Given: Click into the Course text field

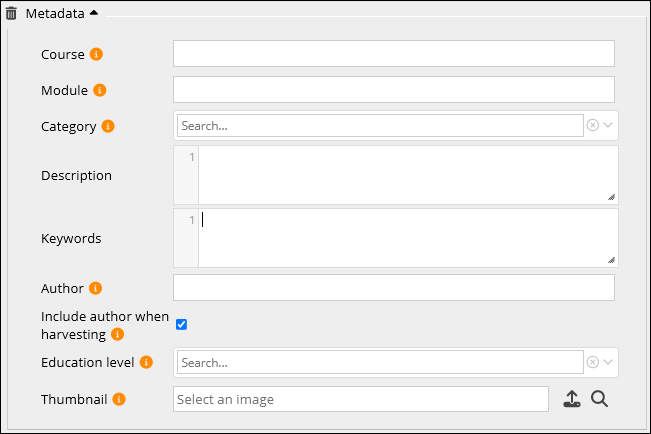Looking at the screenshot, I should click(393, 54).
